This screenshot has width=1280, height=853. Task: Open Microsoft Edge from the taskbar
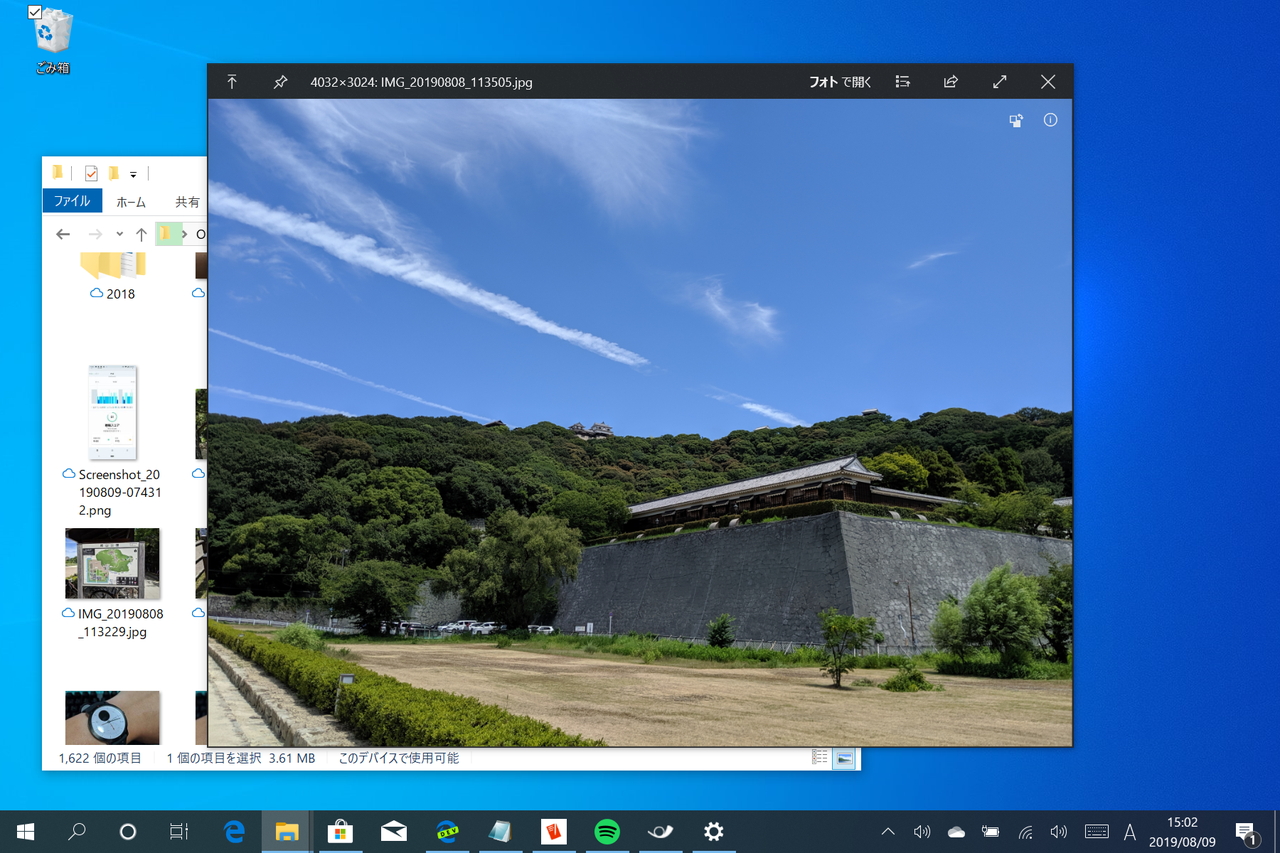tap(234, 831)
